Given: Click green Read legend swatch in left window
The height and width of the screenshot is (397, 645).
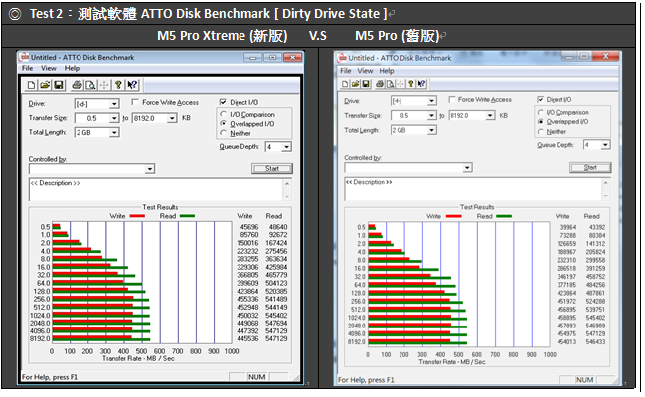Looking at the screenshot, I should click(x=187, y=216).
